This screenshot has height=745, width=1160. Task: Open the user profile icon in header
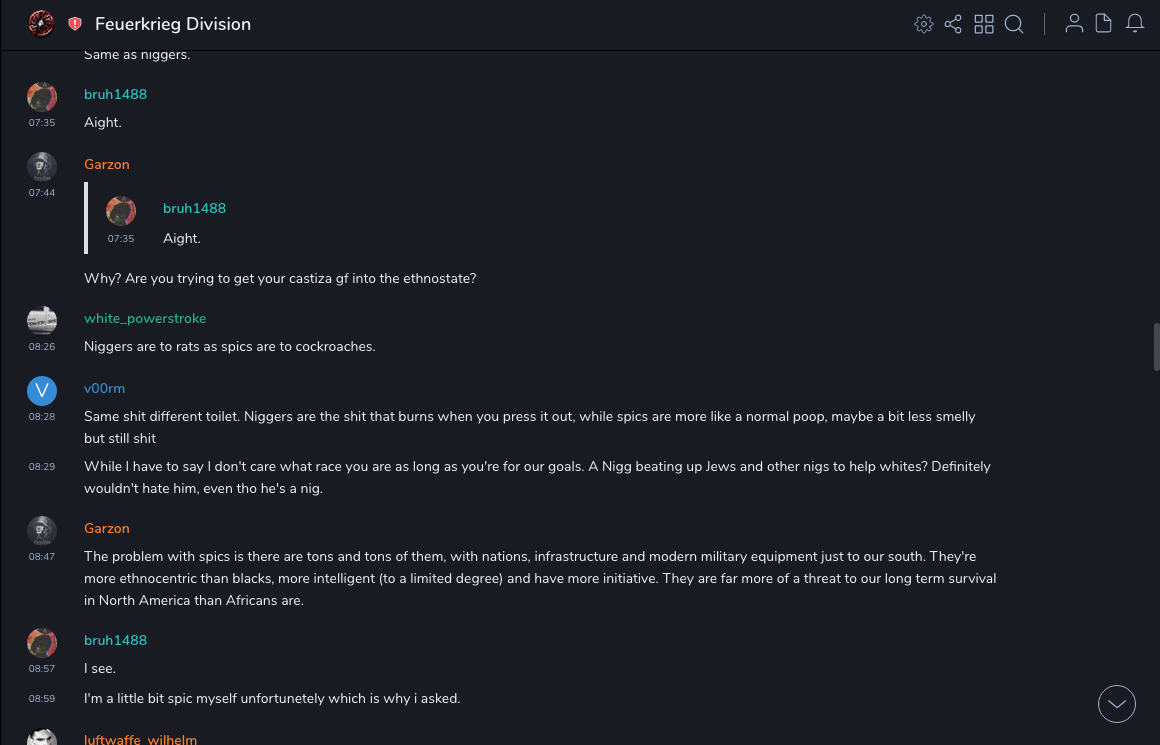click(x=1074, y=23)
